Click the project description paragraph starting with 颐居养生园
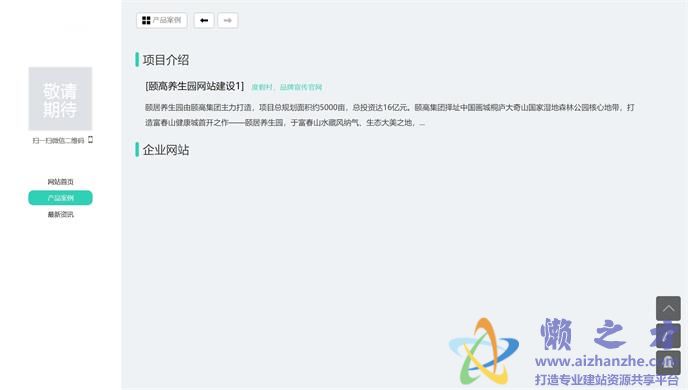688x390 pixels. coord(390,115)
